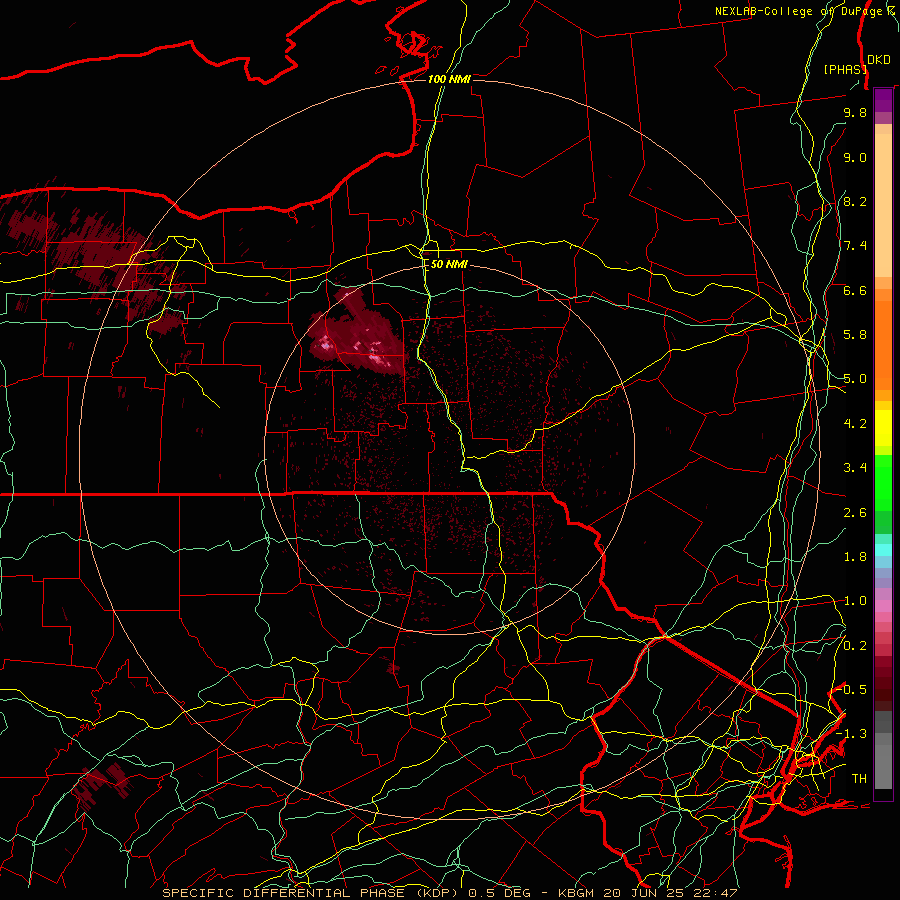This screenshot has height=900, width=900.
Task: Click the yellow band of color scale
Action: 883,428
